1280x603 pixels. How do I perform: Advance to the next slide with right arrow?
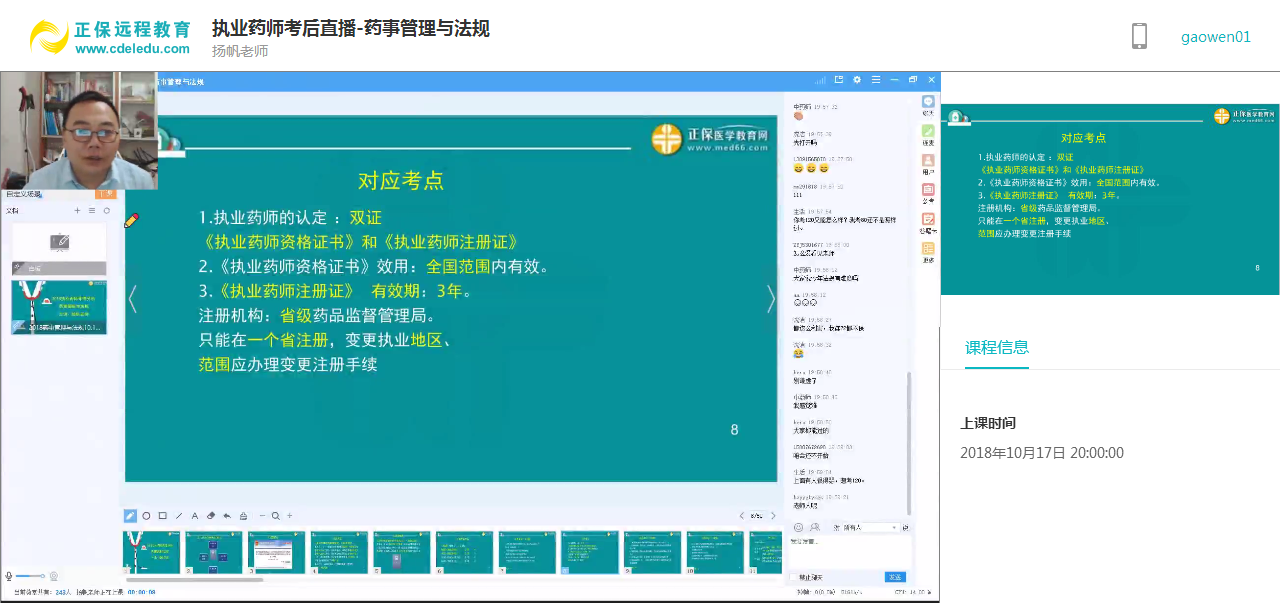point(770,298)
